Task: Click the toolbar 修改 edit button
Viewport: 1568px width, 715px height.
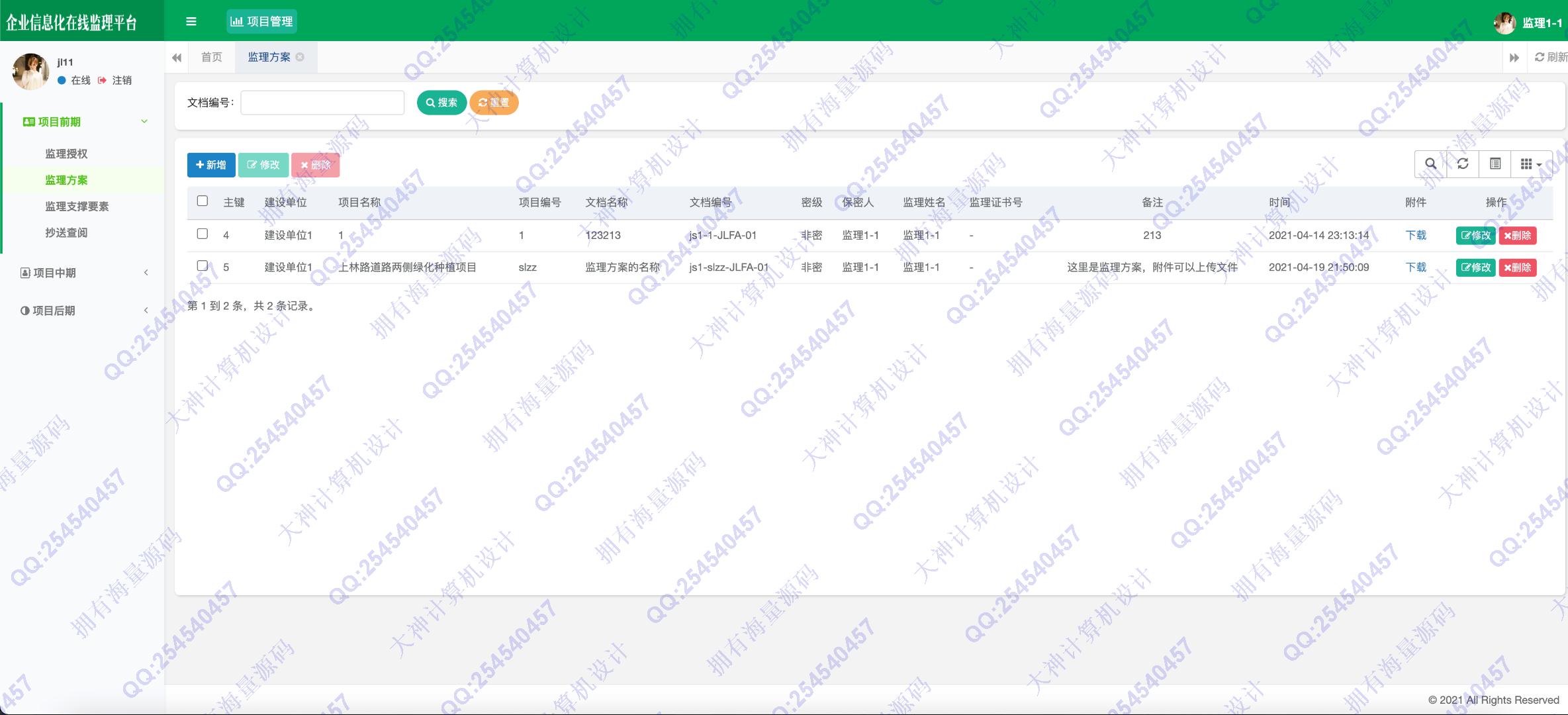Action: pyautogui.click(x=263, y=165)
